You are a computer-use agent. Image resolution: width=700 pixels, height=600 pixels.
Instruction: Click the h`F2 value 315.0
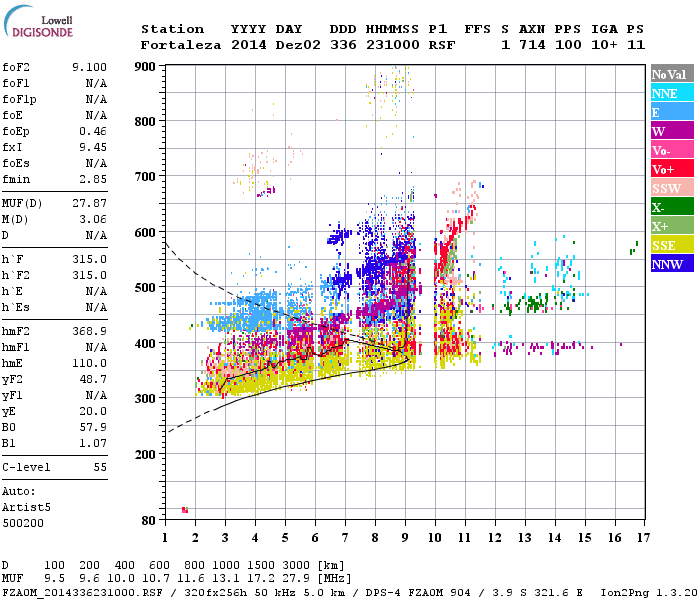pyautogui.click(x=89, y=275)
